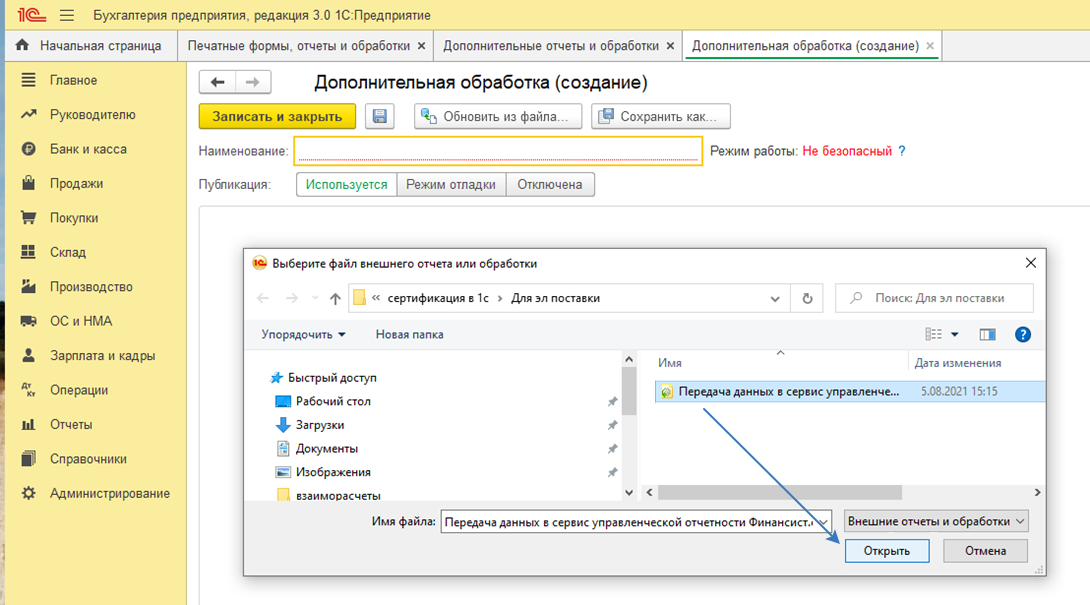Close the Дополнительная обработка (создание) tab
Viewport: 1090px width, 605px height.
pos(930,46)
